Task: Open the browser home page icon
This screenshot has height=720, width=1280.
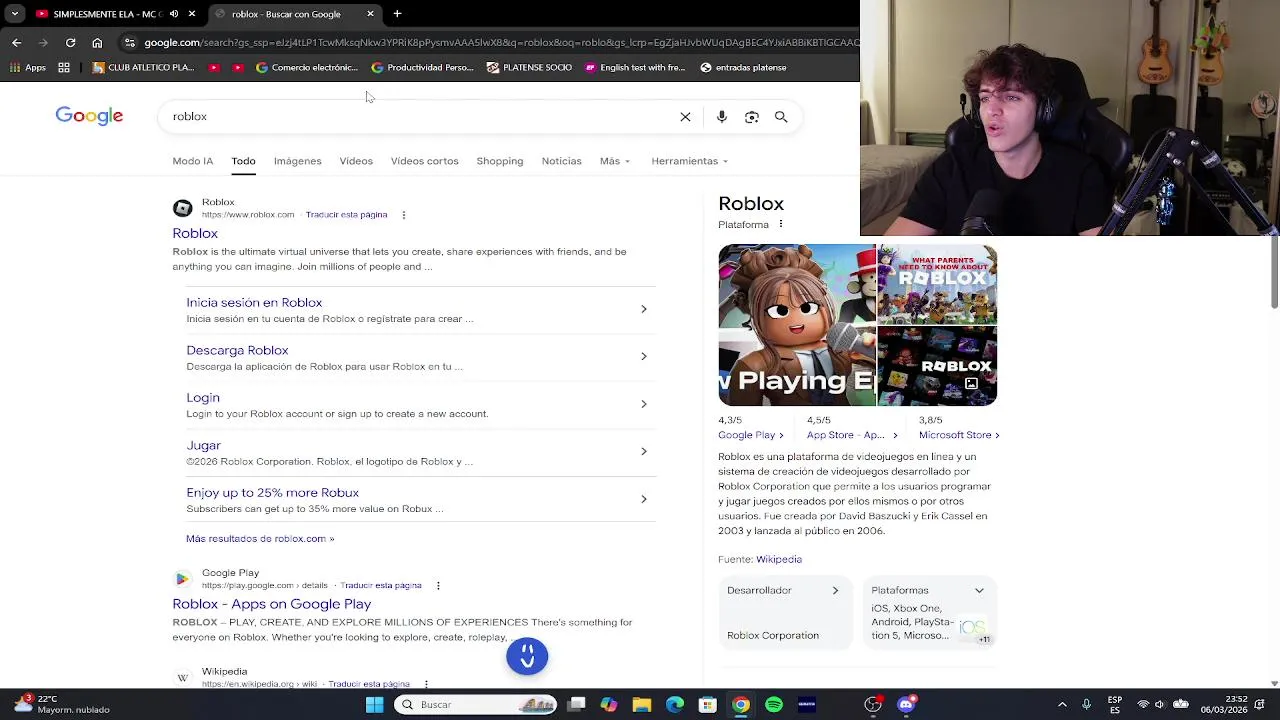Action: click(x=97, y=42)
